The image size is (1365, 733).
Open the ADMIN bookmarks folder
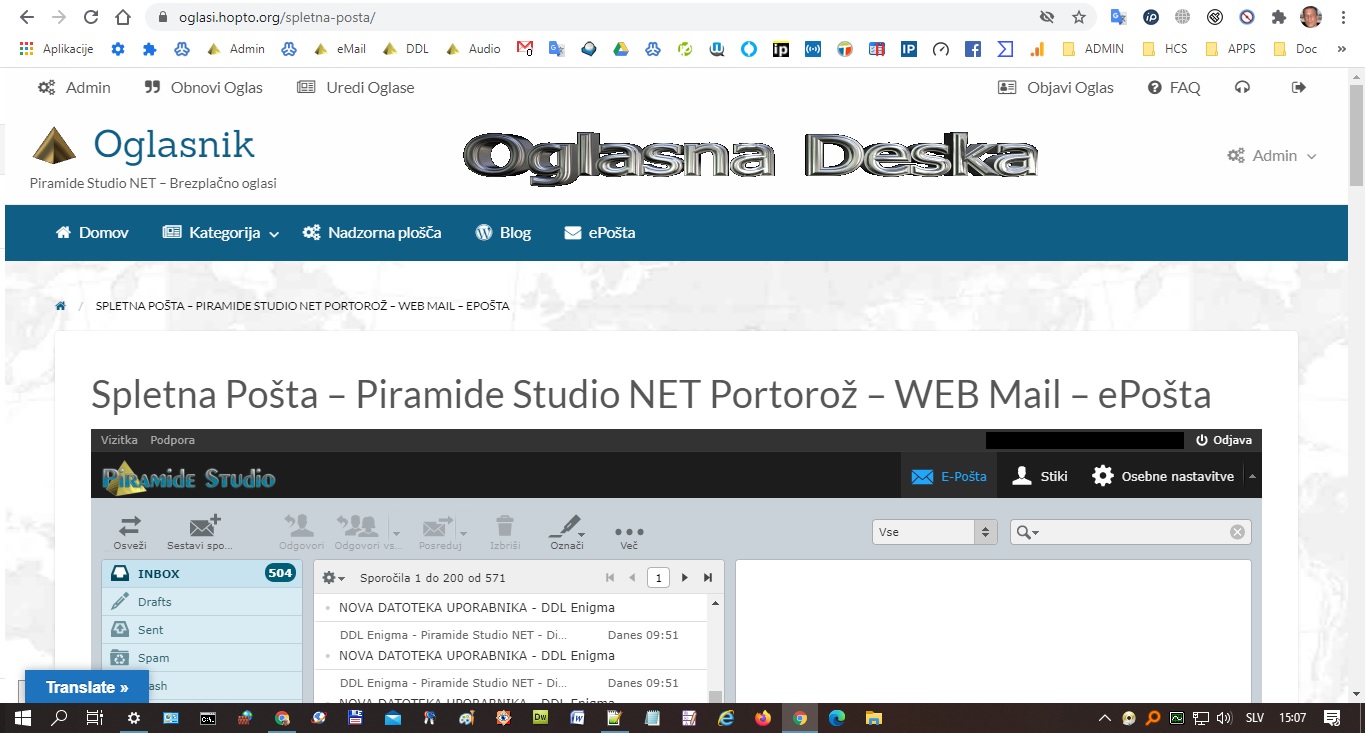pos(1092,48)
